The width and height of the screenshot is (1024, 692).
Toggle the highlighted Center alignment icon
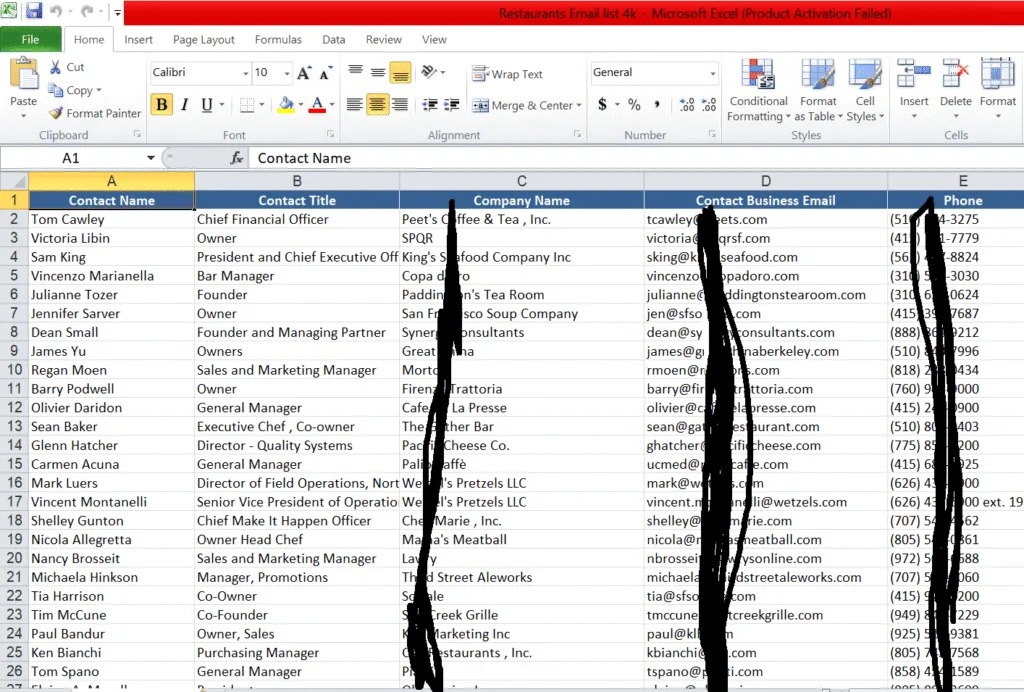(377, 104)
